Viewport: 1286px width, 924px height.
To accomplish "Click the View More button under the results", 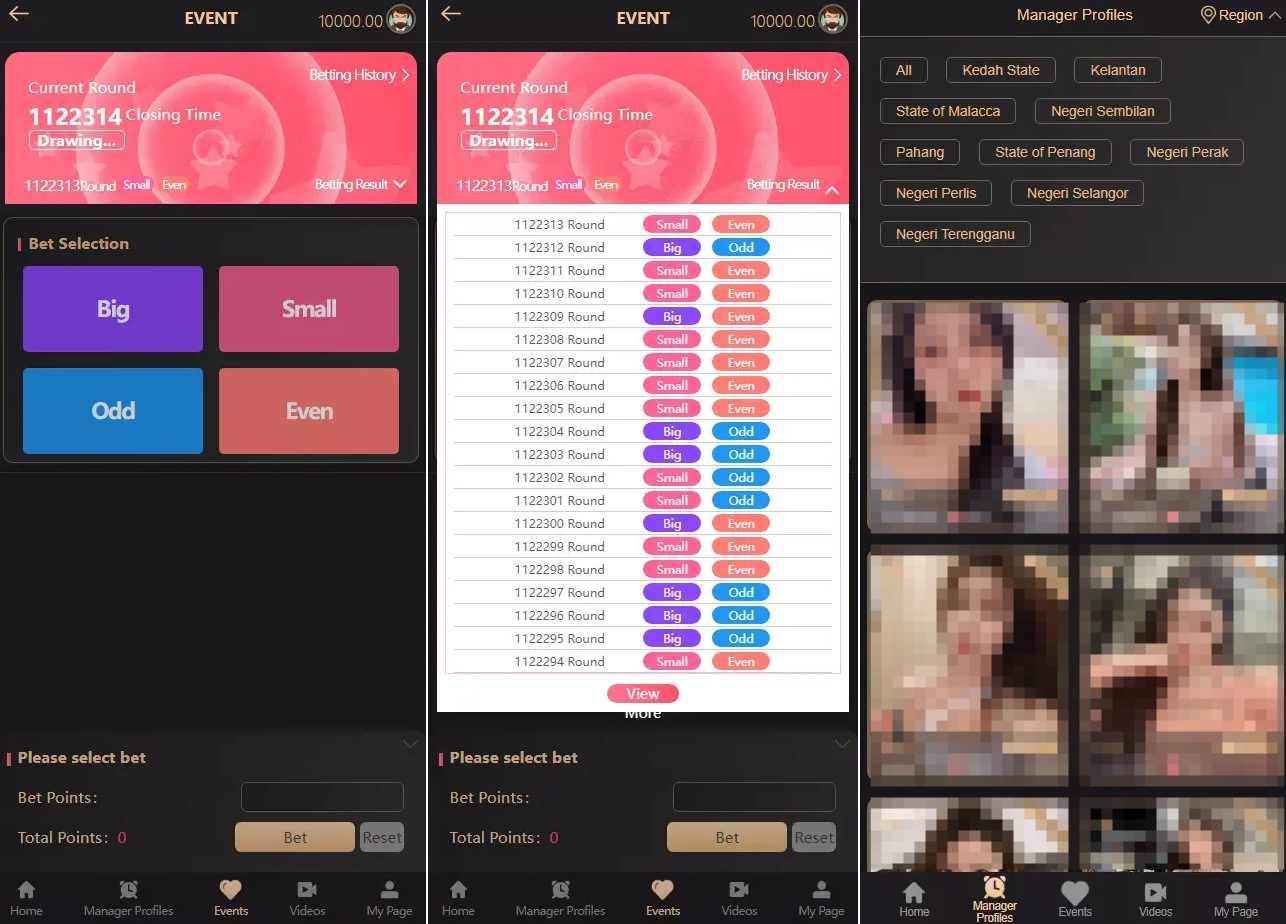I will pyautogui.click(x=642, y=694).
